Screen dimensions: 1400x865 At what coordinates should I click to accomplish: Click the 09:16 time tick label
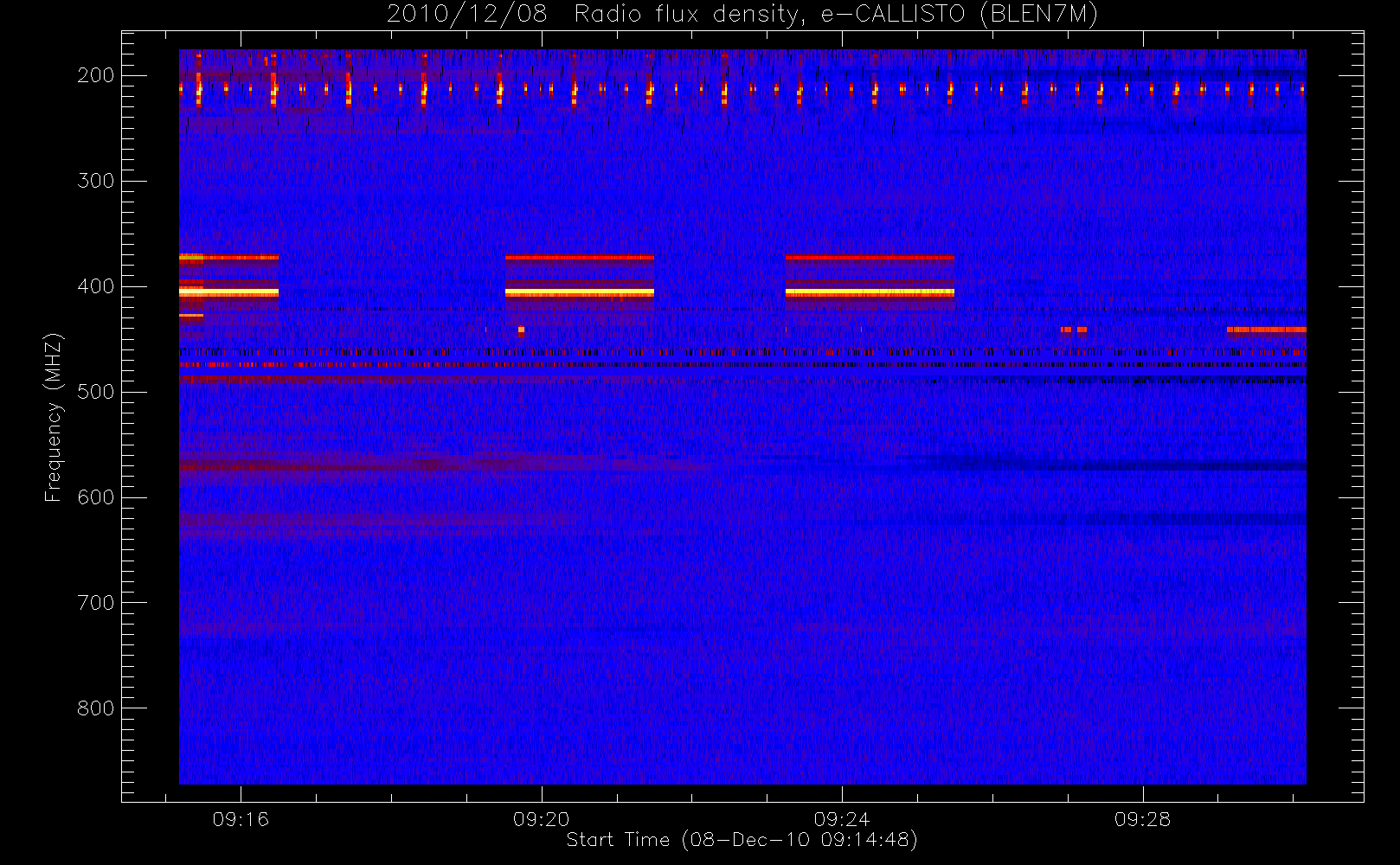click(241, 819)
